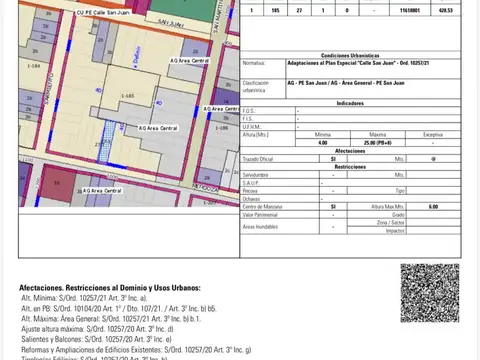Click the 'Máxima' column header
This screenshot has width=480, height=360.
tap(378, 135)
